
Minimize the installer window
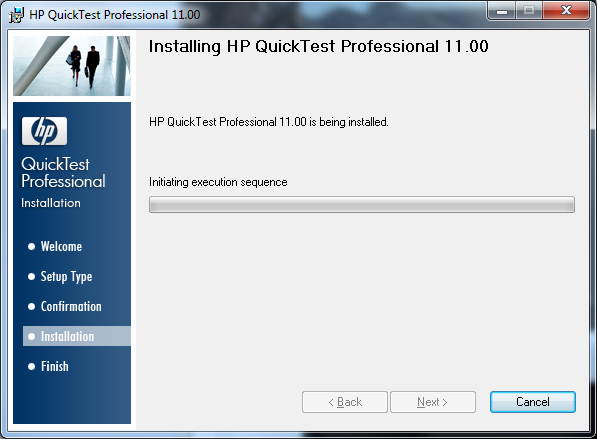pyautogui.click(x=501, y=11)
